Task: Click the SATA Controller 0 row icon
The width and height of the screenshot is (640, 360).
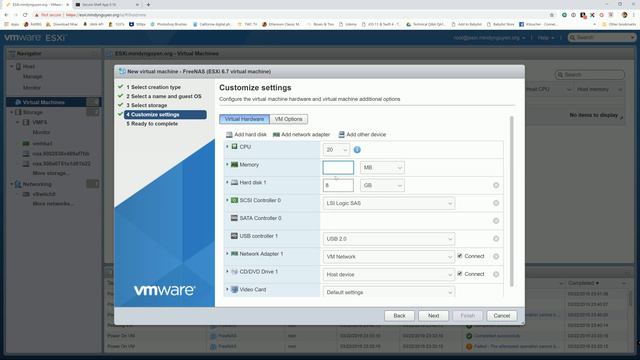Action: tap(234, 218)
